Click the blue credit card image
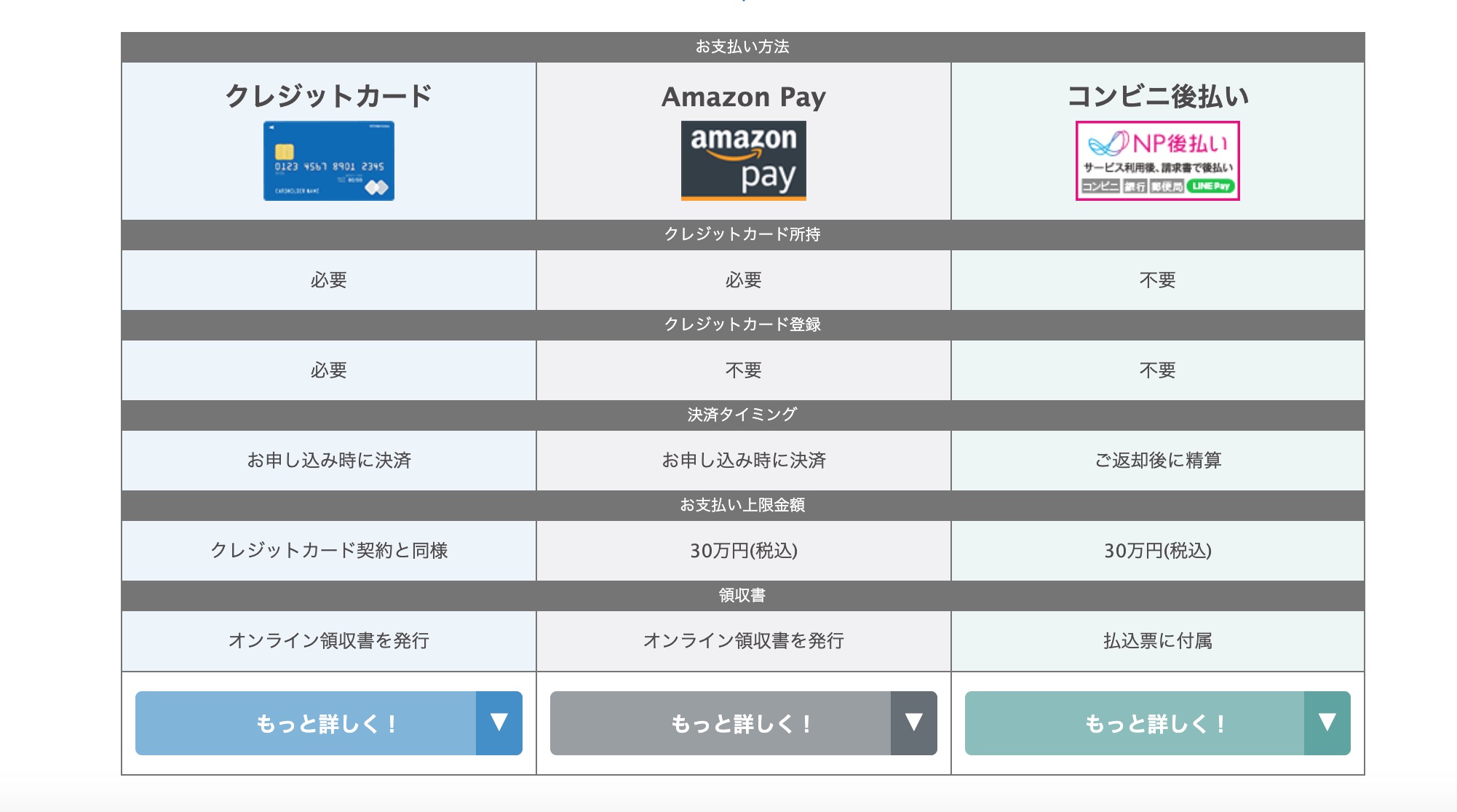The image size is (1457, 812). click(328, 161)
